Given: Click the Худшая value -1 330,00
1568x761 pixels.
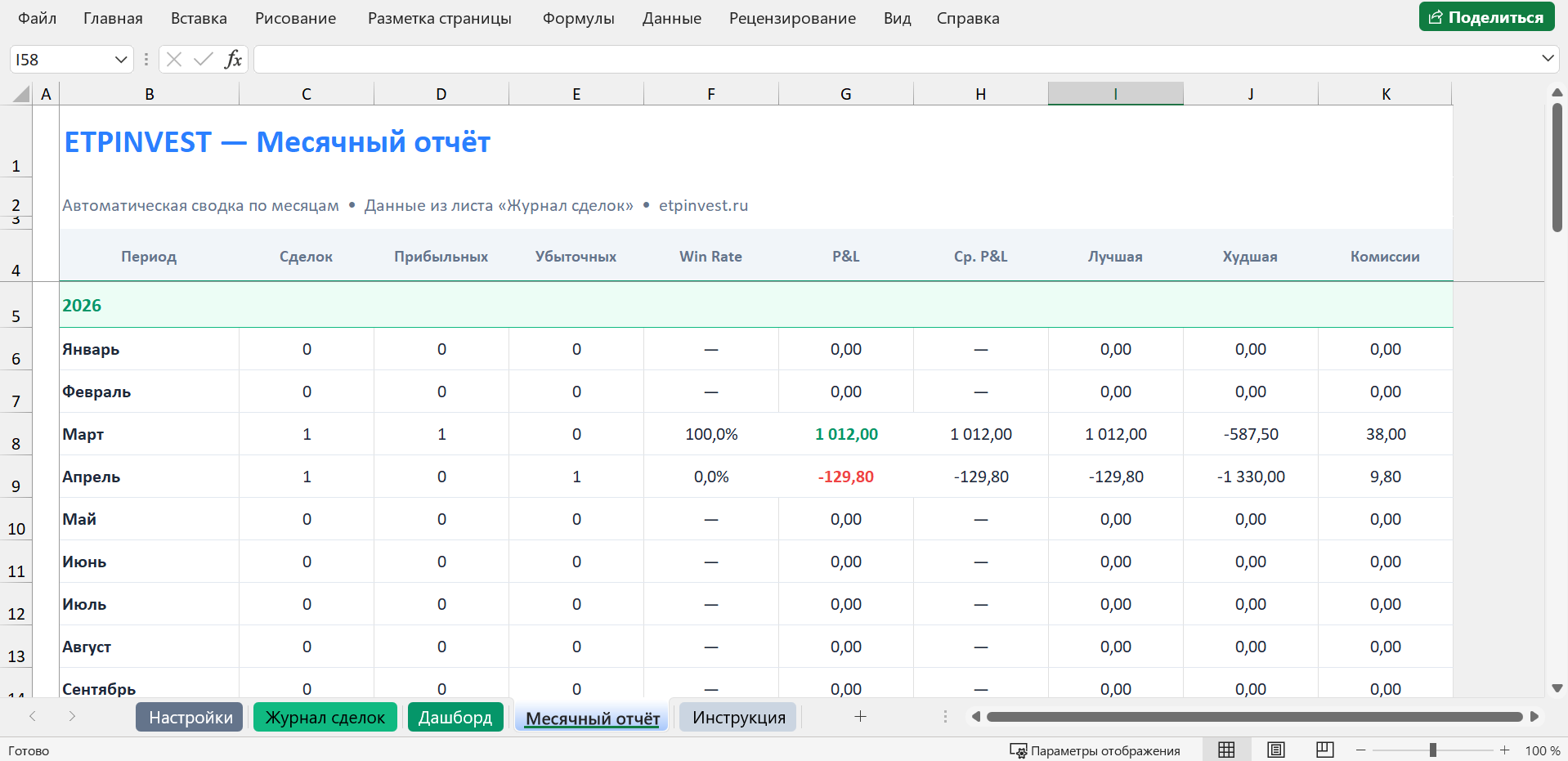Looking at the screenshot, I should [x=1250, y=477].
